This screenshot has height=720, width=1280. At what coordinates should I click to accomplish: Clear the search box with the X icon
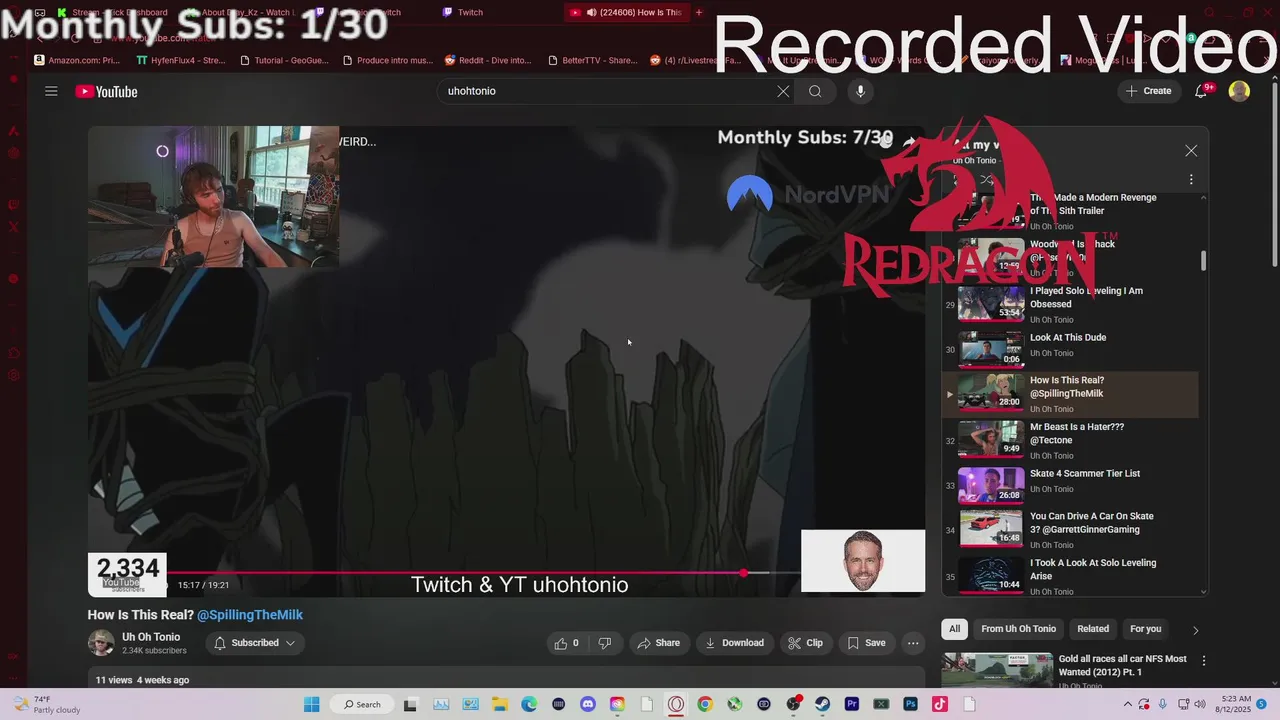point(783,91)
